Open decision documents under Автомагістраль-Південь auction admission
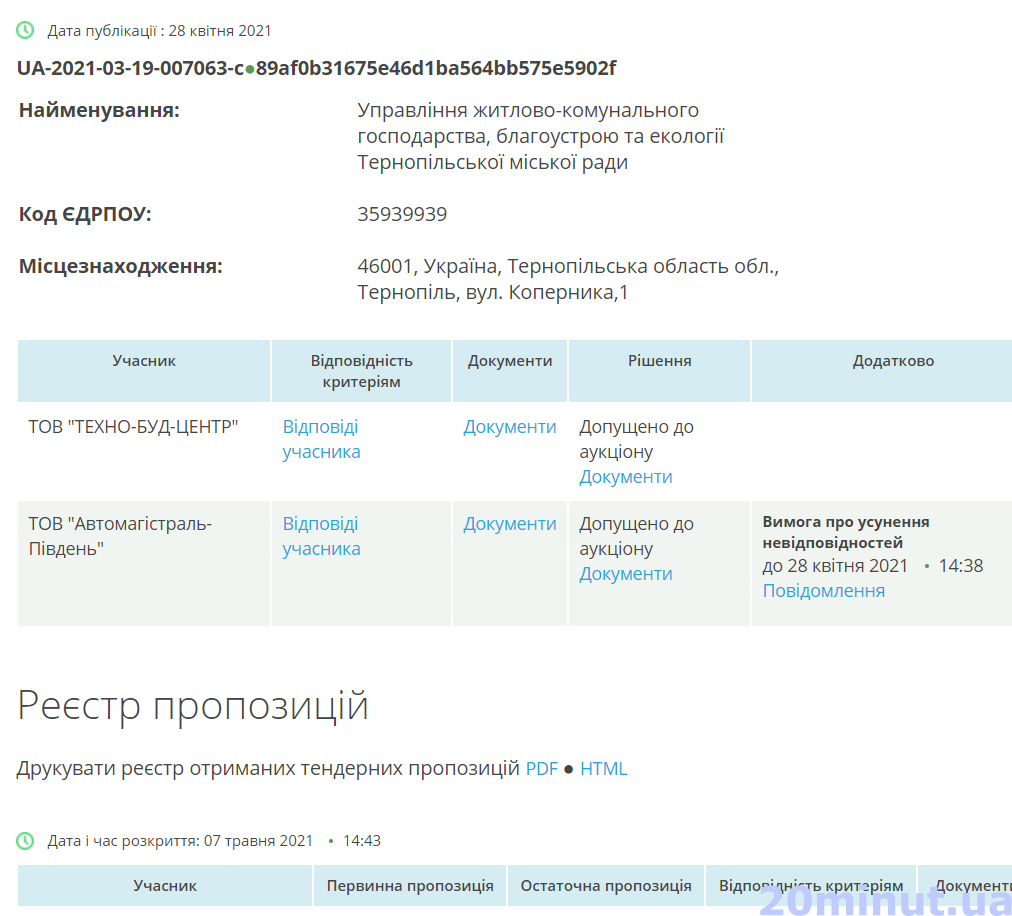The width and height of the screenshot is (1012, 916). pos(625,574)
